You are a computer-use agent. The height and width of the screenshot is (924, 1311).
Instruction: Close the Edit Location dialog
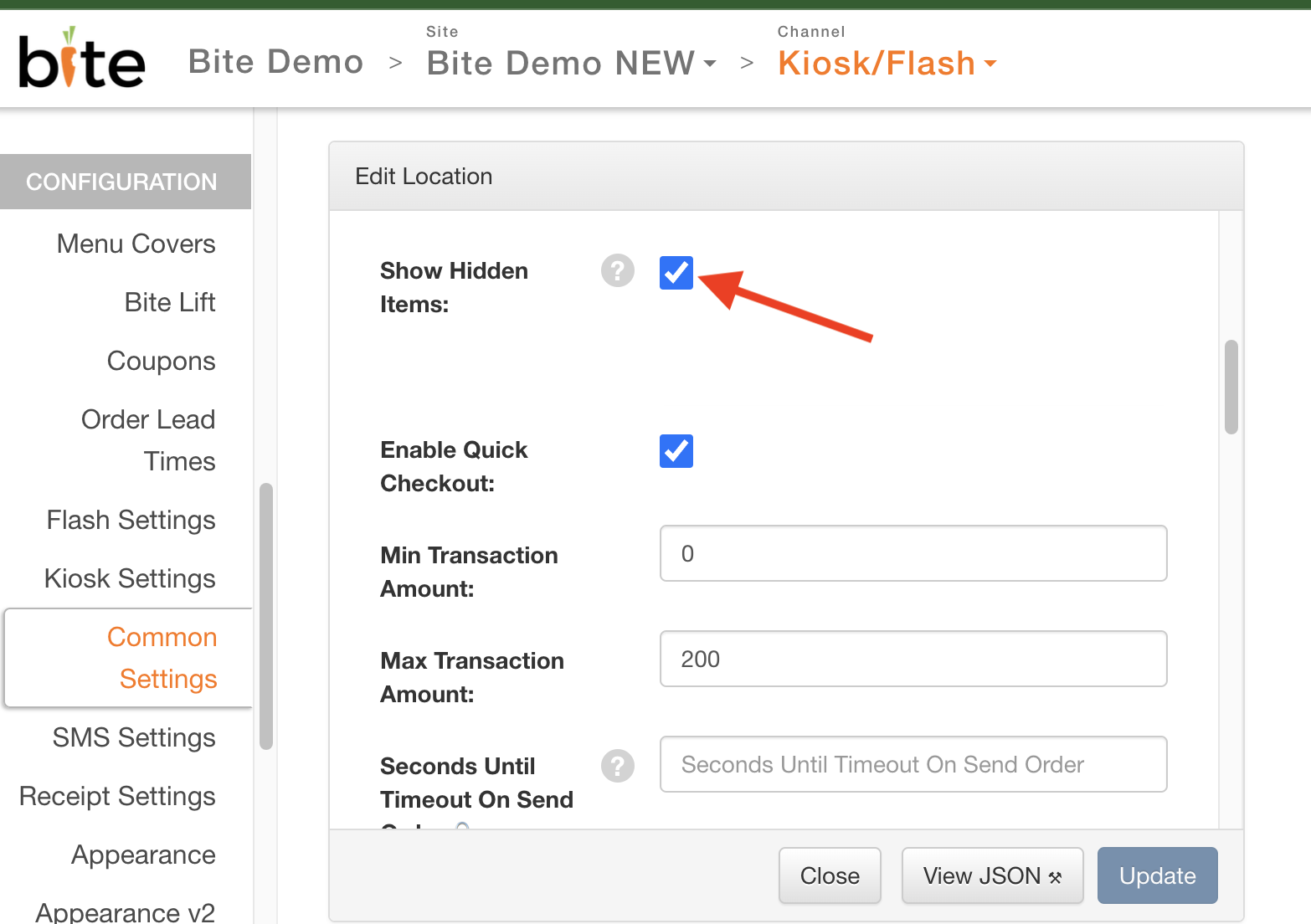click(829, 875)
